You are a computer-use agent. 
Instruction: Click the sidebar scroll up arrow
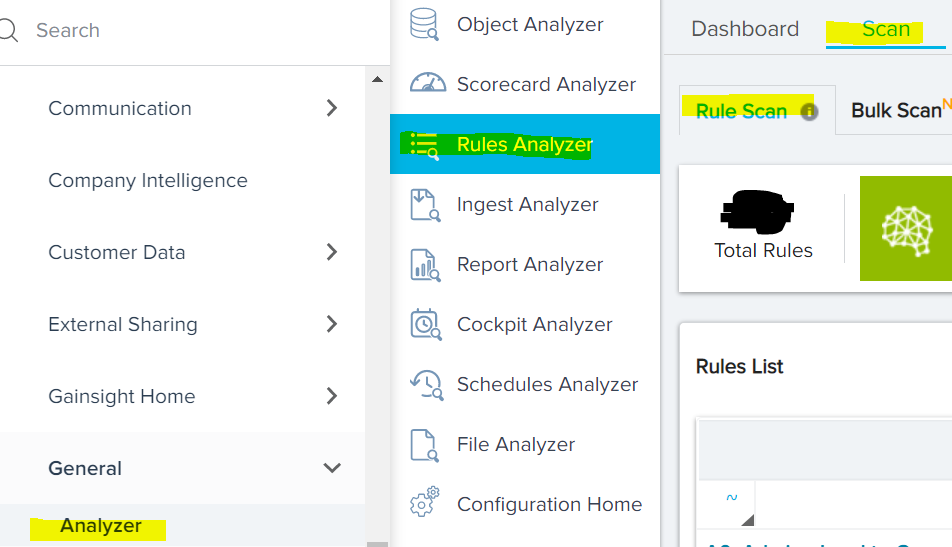[377, 79]
